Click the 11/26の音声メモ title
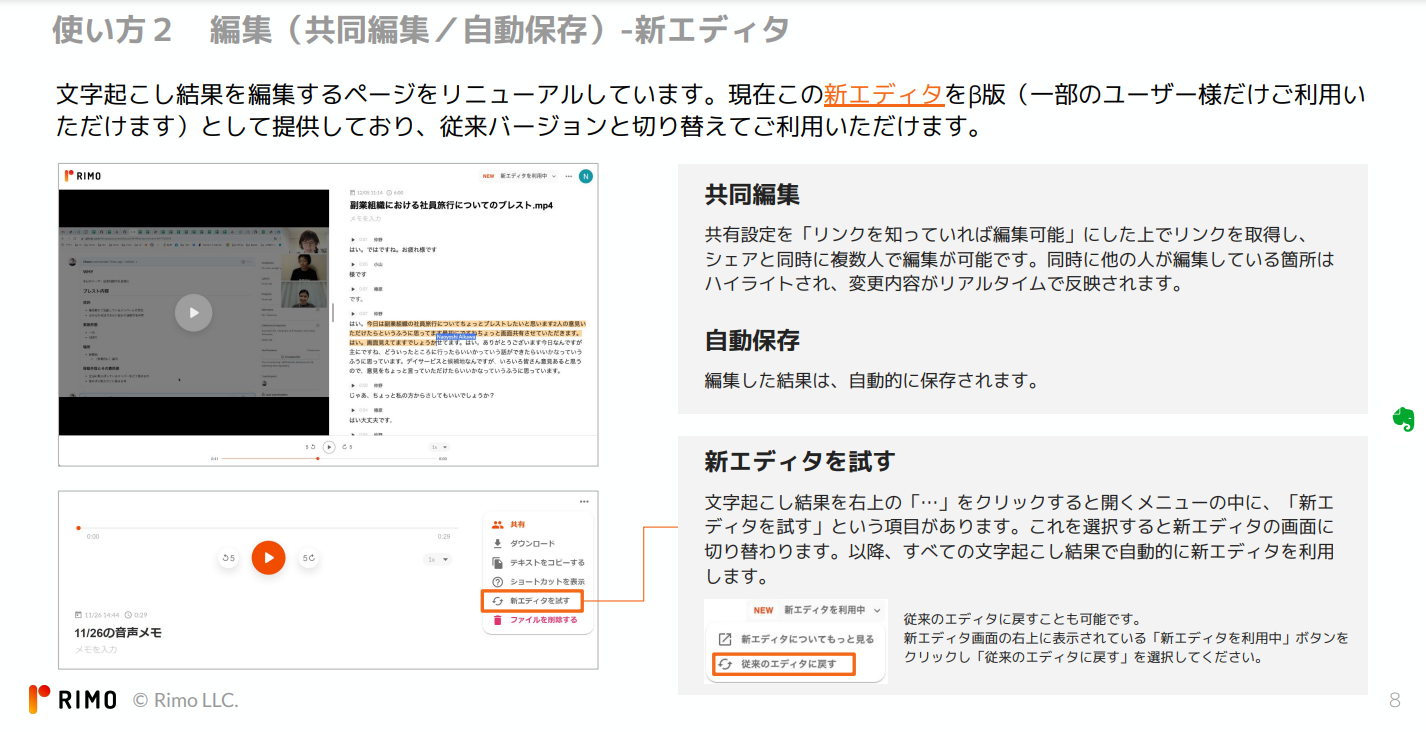The image size is (1426, 732). [118, 633]
